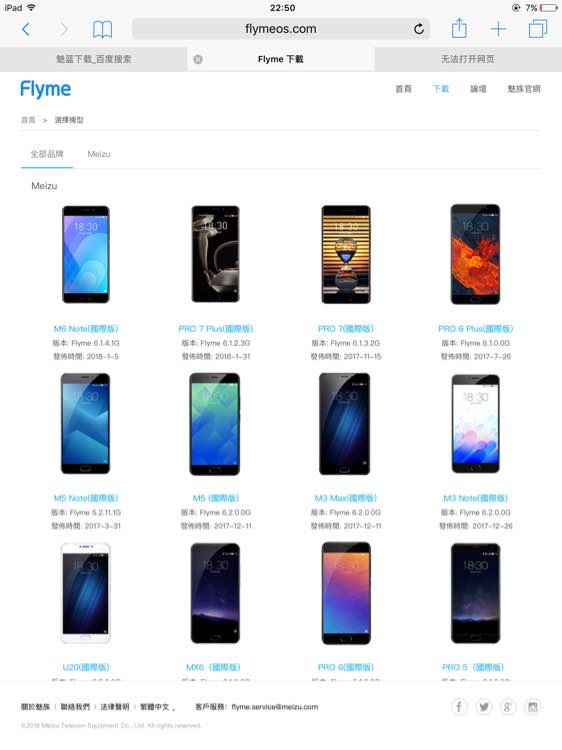Viewport: 562px width, 750px height.
Task: Close the Flyme 下載 tab
Action: [x=198, y=59]
